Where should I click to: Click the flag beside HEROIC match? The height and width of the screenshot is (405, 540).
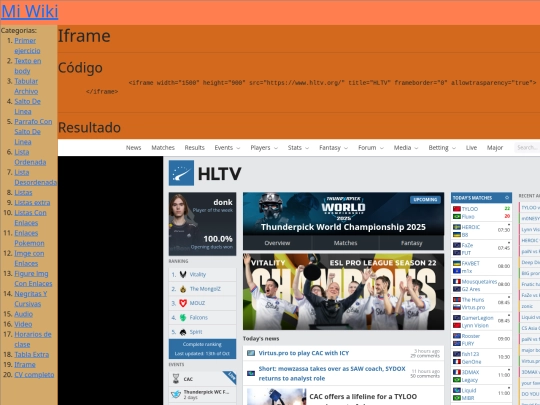(457, 227)
